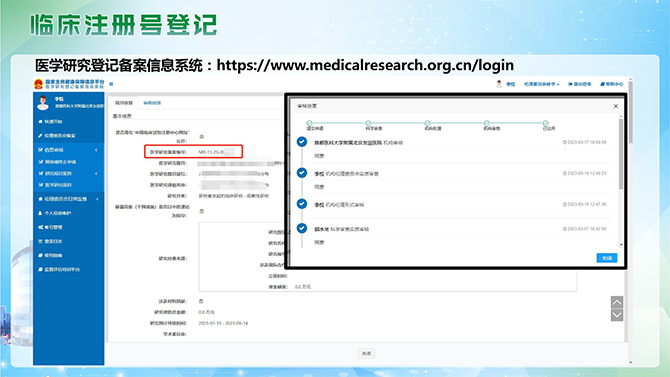Open the 账号管理 share-icon sidebar entry
This screenshot has height=377, width=670.
[x=50, y=227]
